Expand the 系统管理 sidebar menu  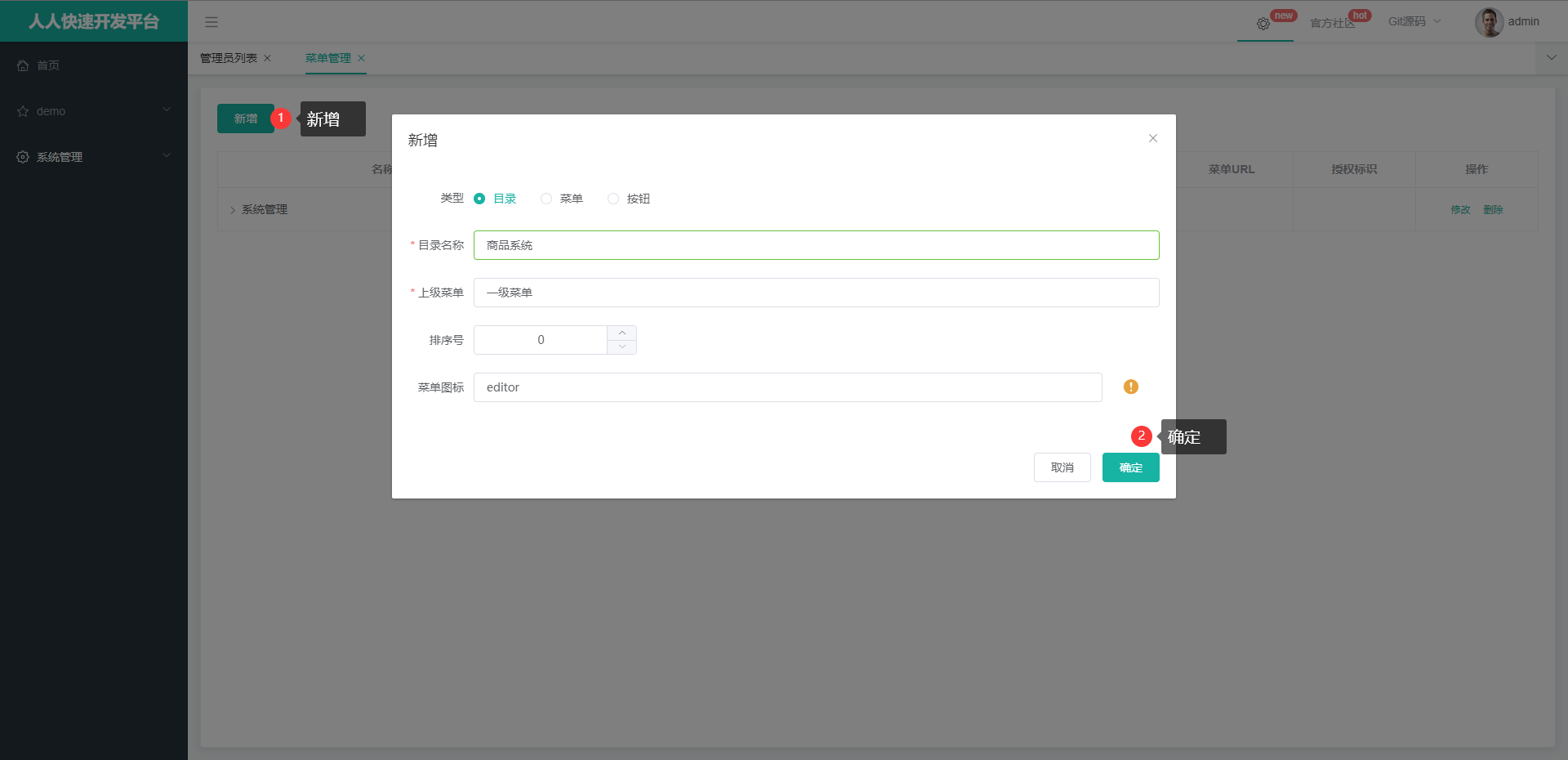(x=94, y=157)
